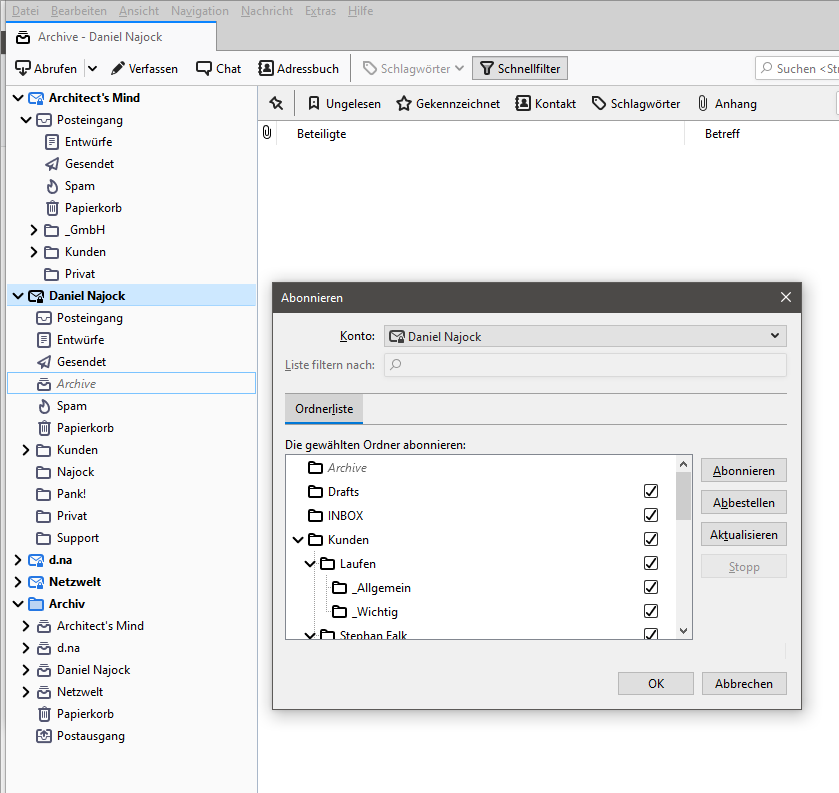This screenshot has width=839, height=793.
Task: Filter by Gekennzeichnet starred messages
Action: 447,103
